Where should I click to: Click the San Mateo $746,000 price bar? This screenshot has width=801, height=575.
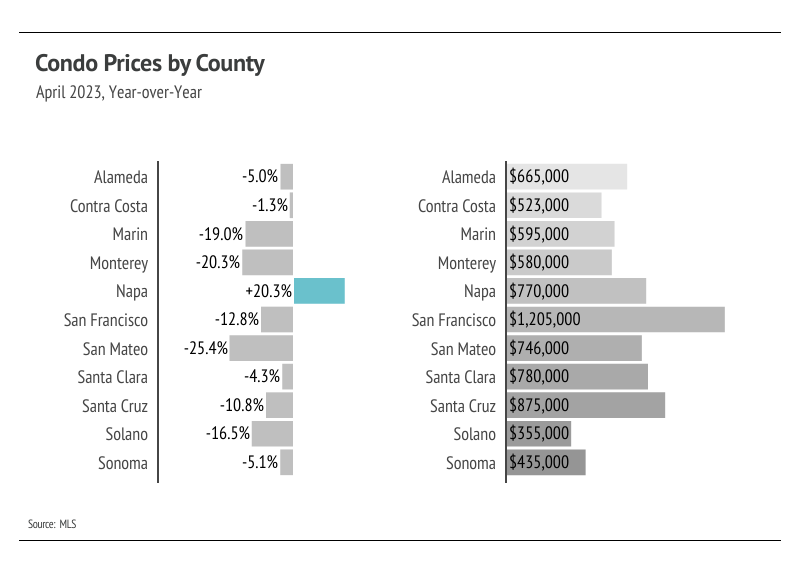click(574, 348)
